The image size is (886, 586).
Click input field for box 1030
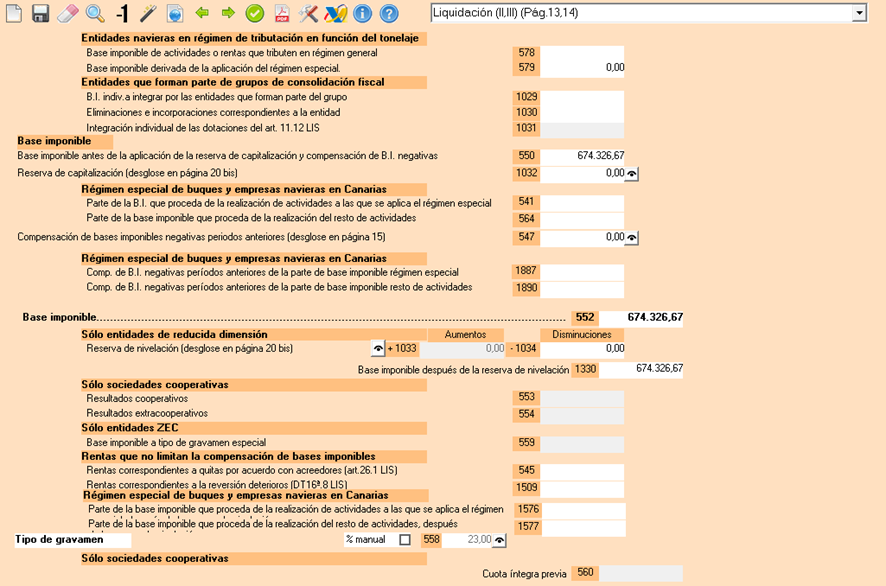582,112
